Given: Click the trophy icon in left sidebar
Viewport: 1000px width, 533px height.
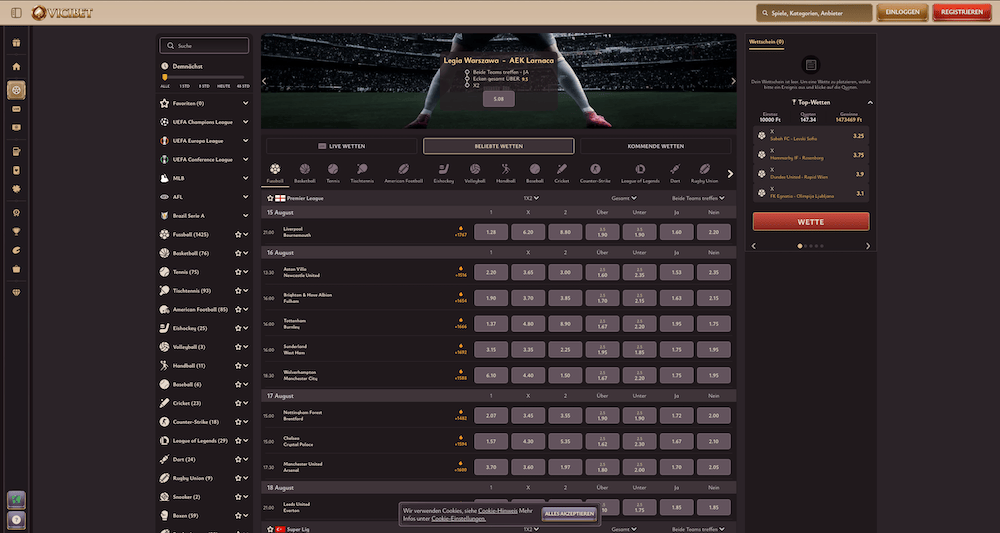Looking at the screenshot, I should pyautogui.click(x=16, y=231).
